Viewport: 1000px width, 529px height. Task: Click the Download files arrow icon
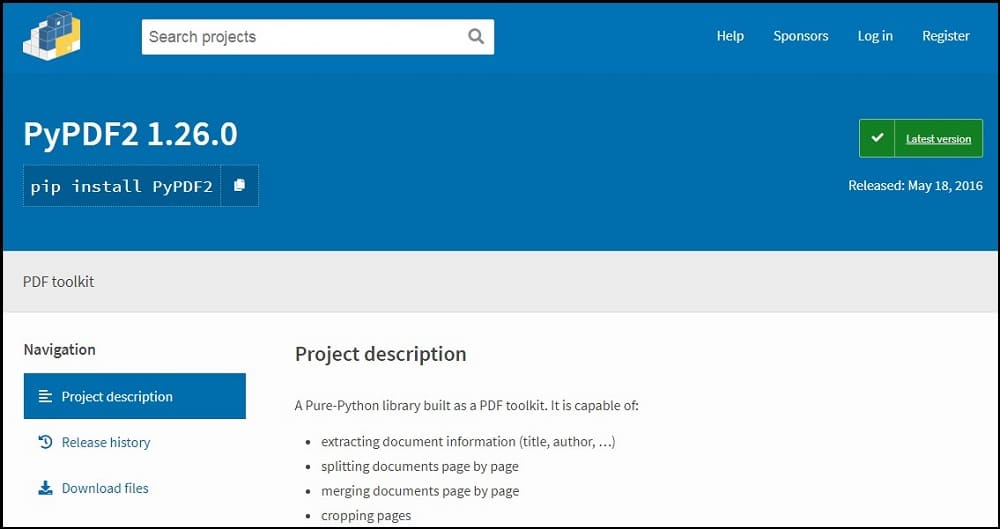pos(45,488)
